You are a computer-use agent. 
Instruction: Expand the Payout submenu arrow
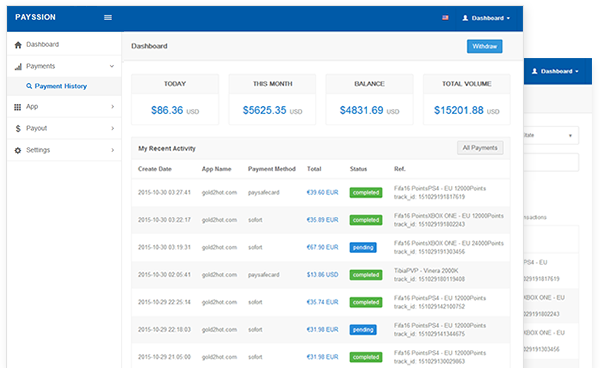(x=112, y=128)
